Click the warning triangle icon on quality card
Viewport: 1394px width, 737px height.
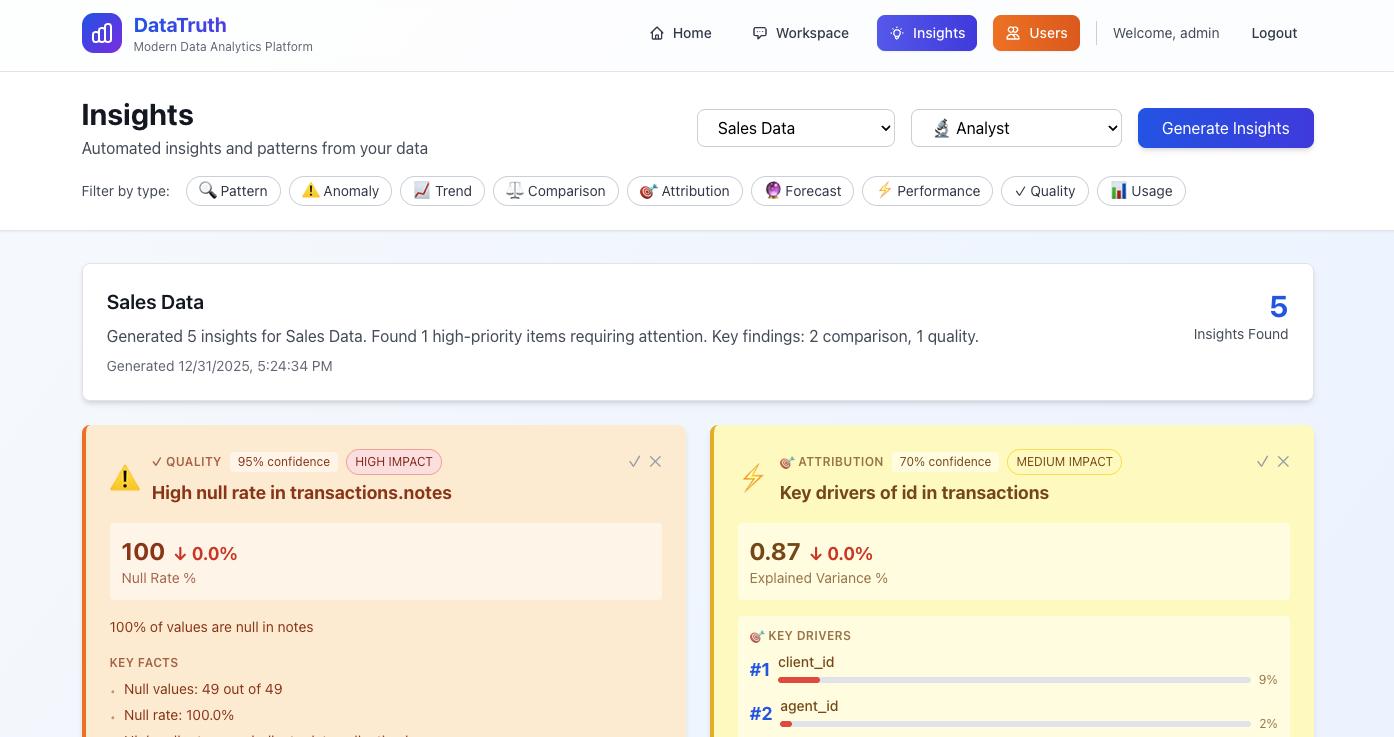point(125,478)
